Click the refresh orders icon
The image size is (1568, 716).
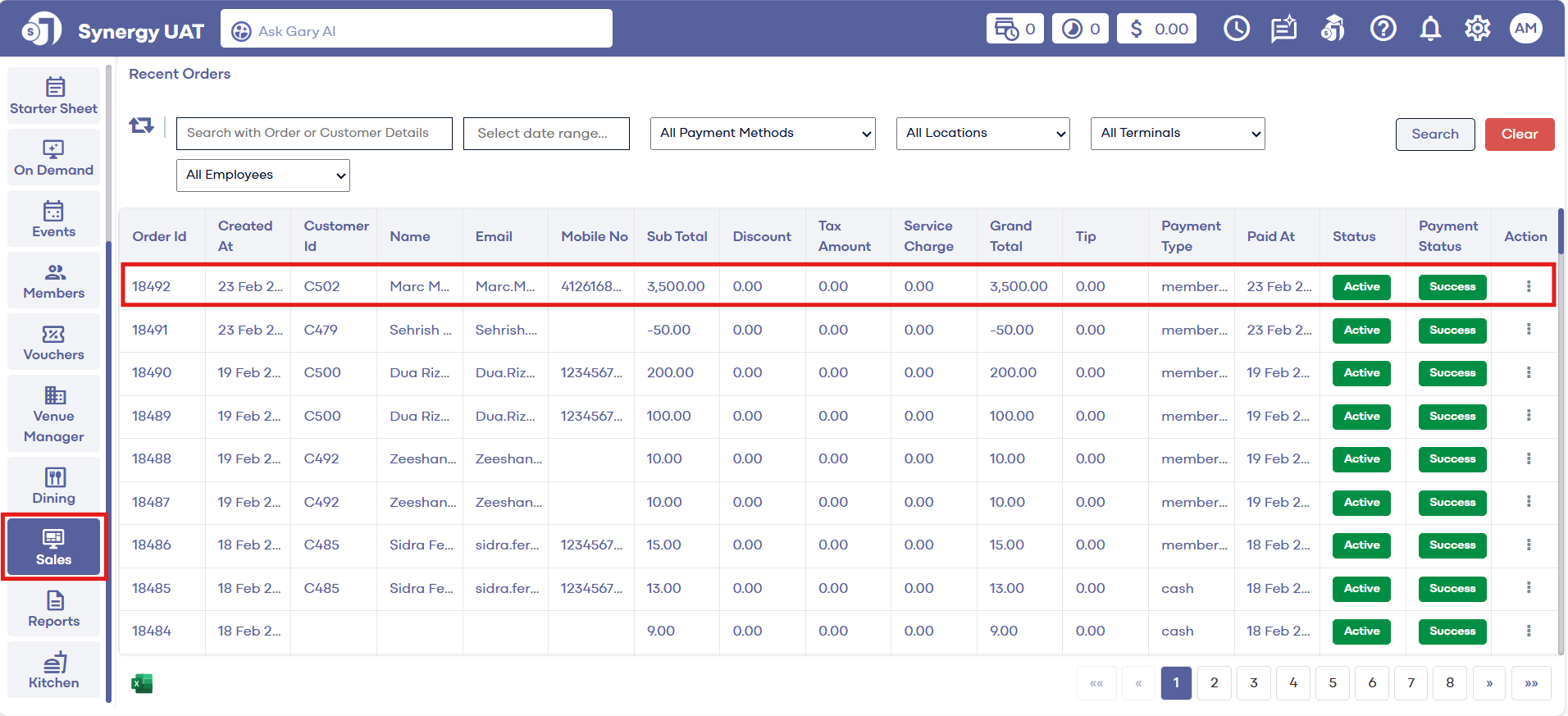click(141, 125)
